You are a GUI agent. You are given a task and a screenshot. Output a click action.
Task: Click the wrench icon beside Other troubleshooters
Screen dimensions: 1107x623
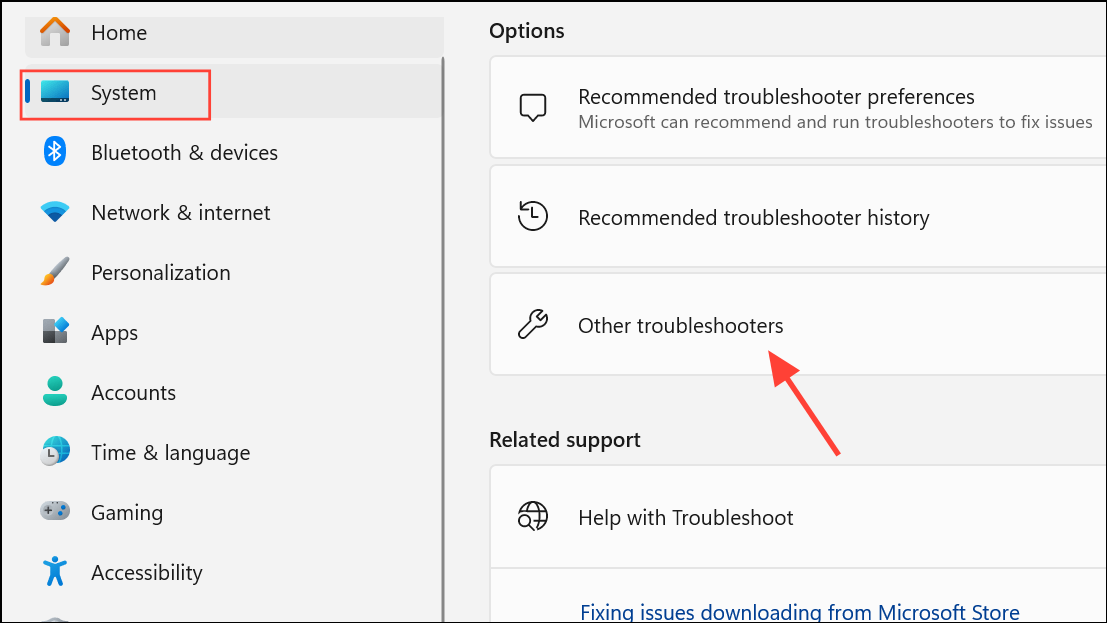(533, 324)
